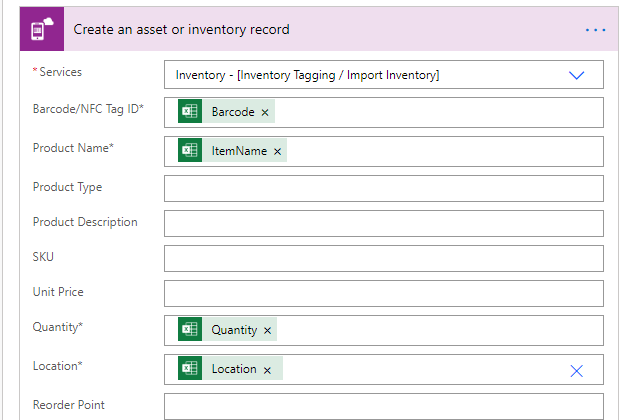Click into the Product Description field
The image size is (622, 420).
pyautogui.click(x=384, y=223)
